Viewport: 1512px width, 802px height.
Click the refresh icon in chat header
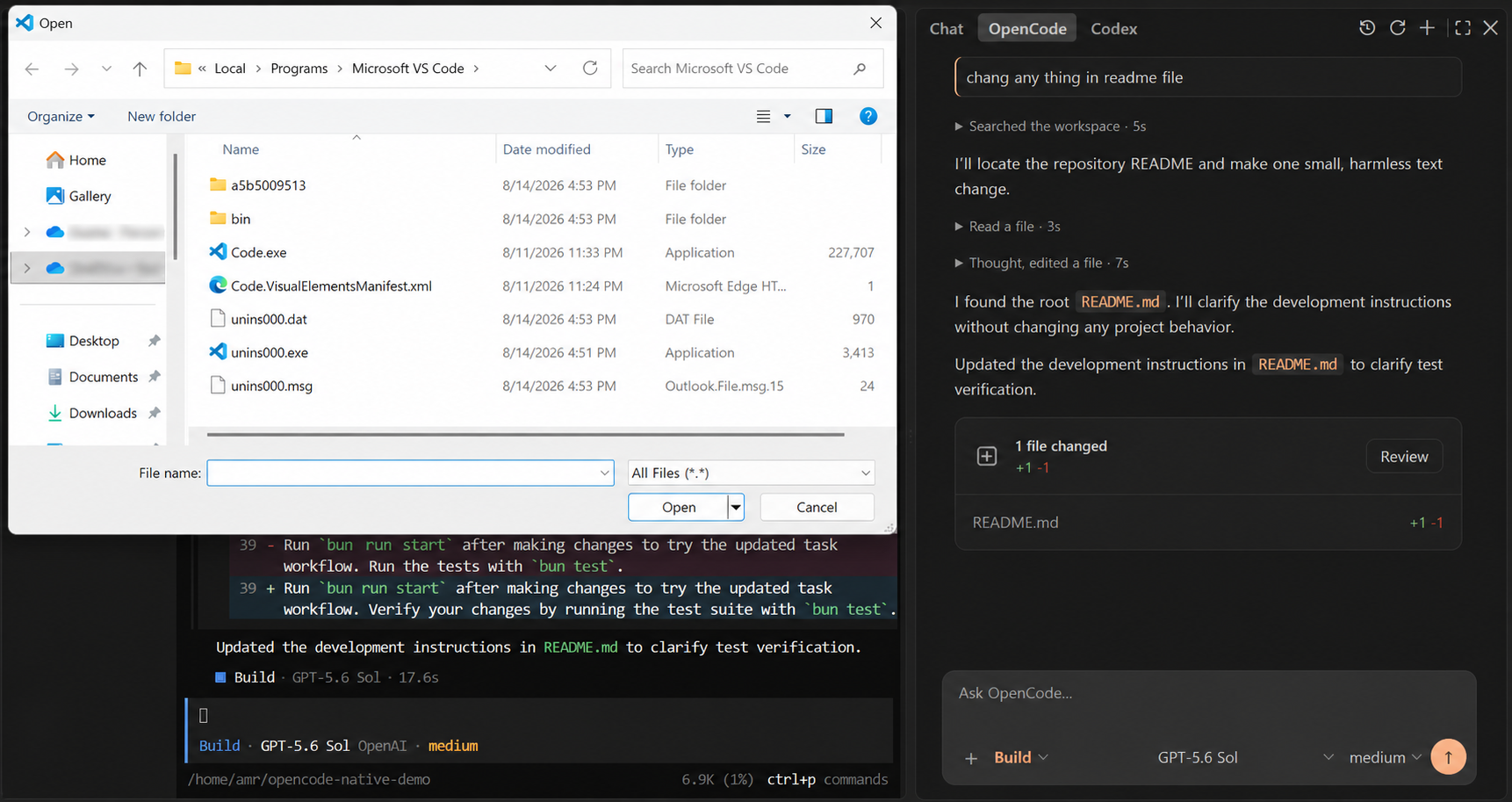pos(1397,28)
